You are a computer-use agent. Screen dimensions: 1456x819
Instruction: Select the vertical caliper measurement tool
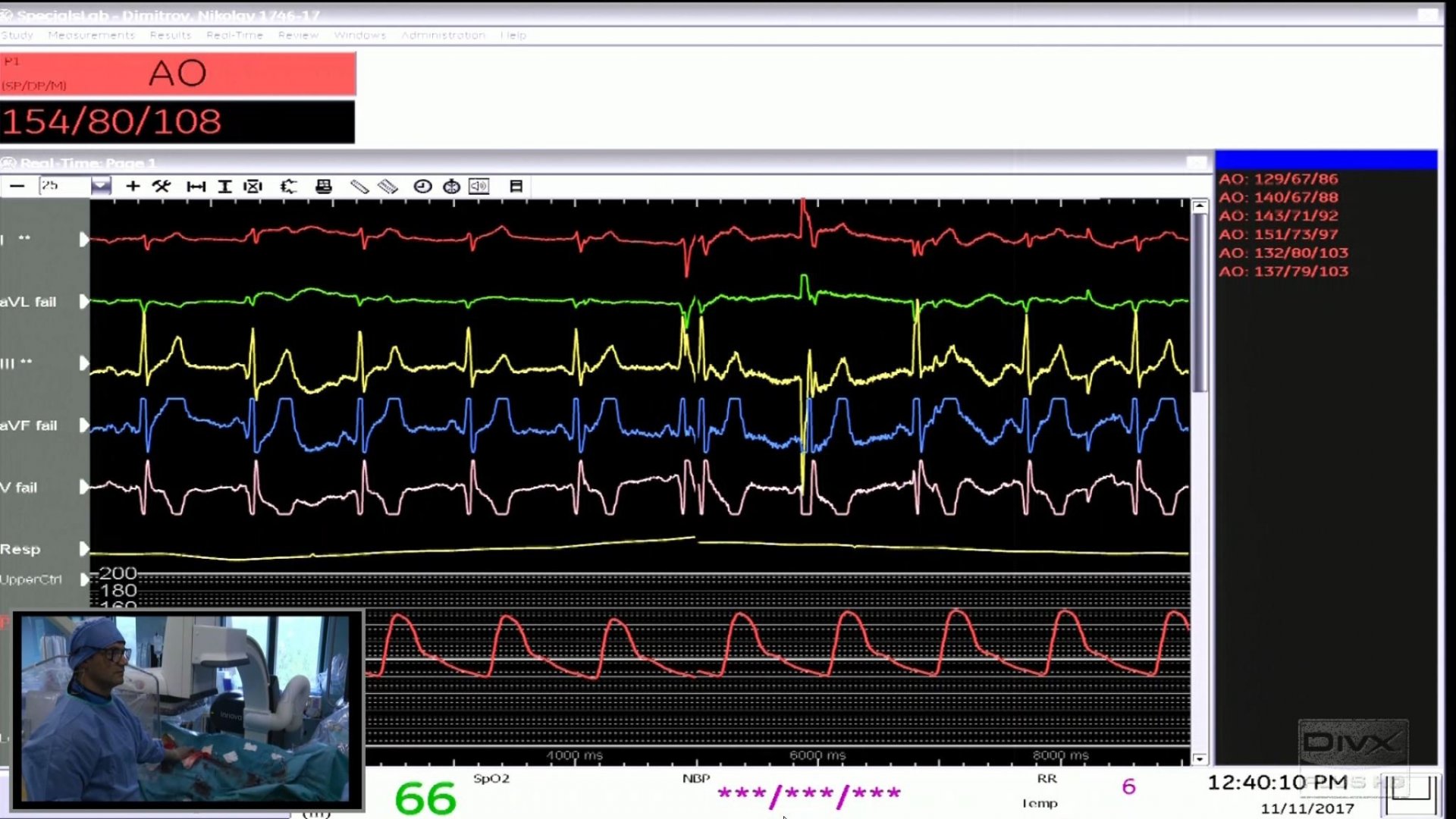click(224, 186)
